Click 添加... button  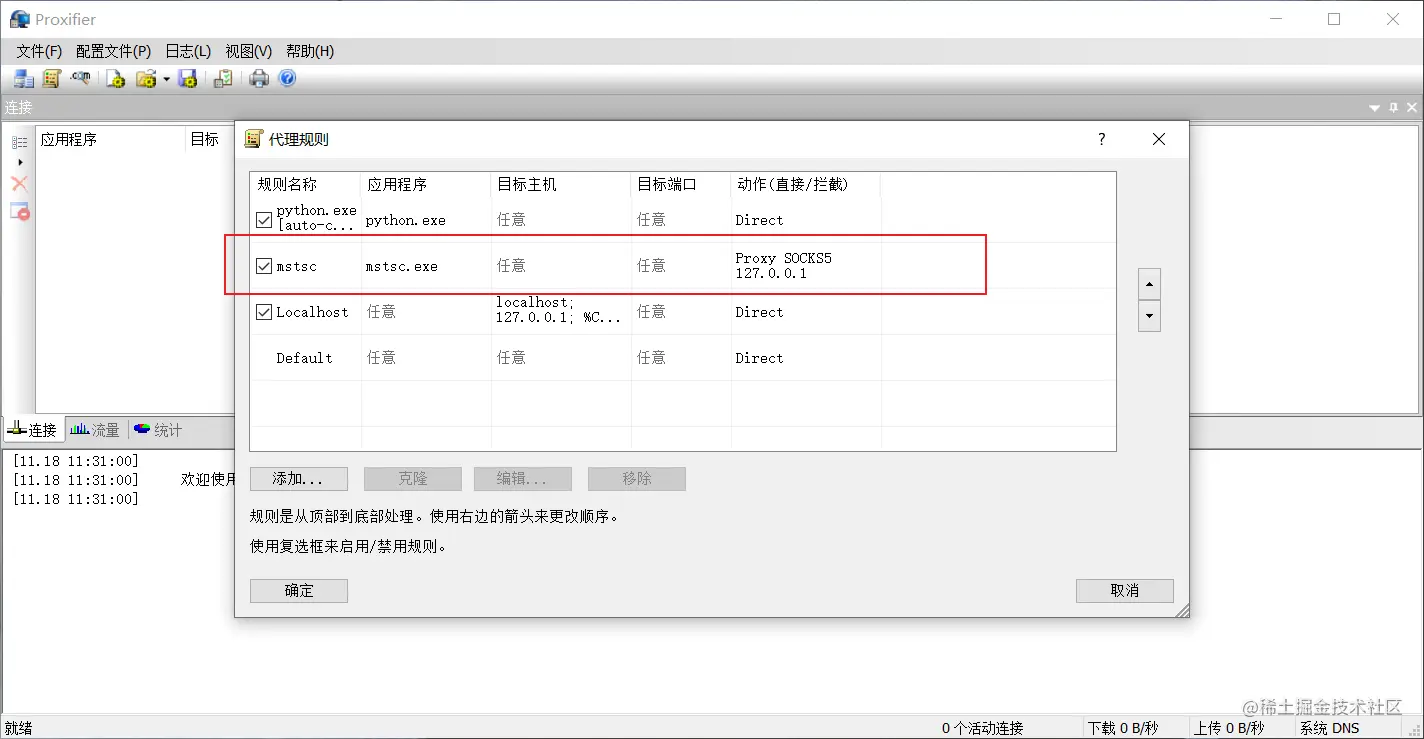[299, 479]
